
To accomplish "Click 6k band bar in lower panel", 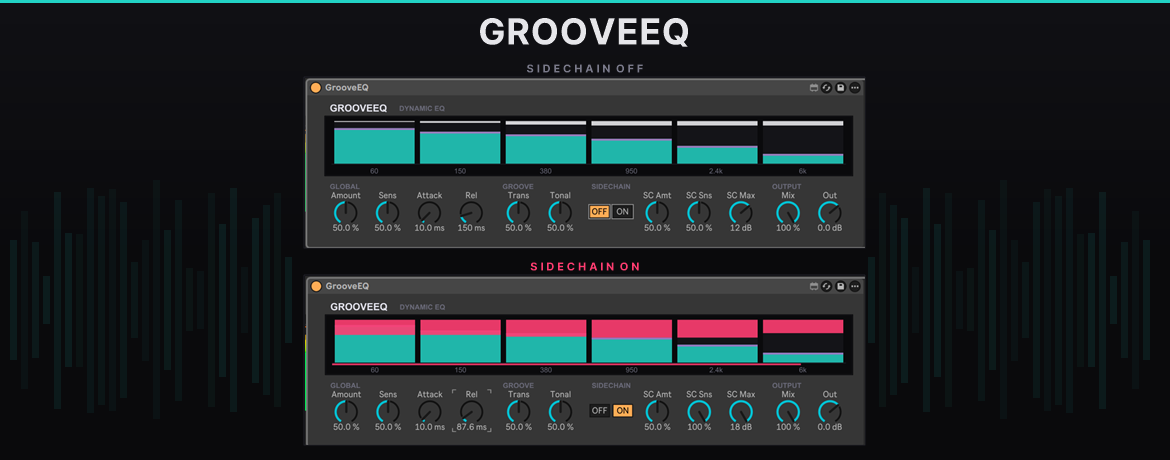I will (803, 341).
